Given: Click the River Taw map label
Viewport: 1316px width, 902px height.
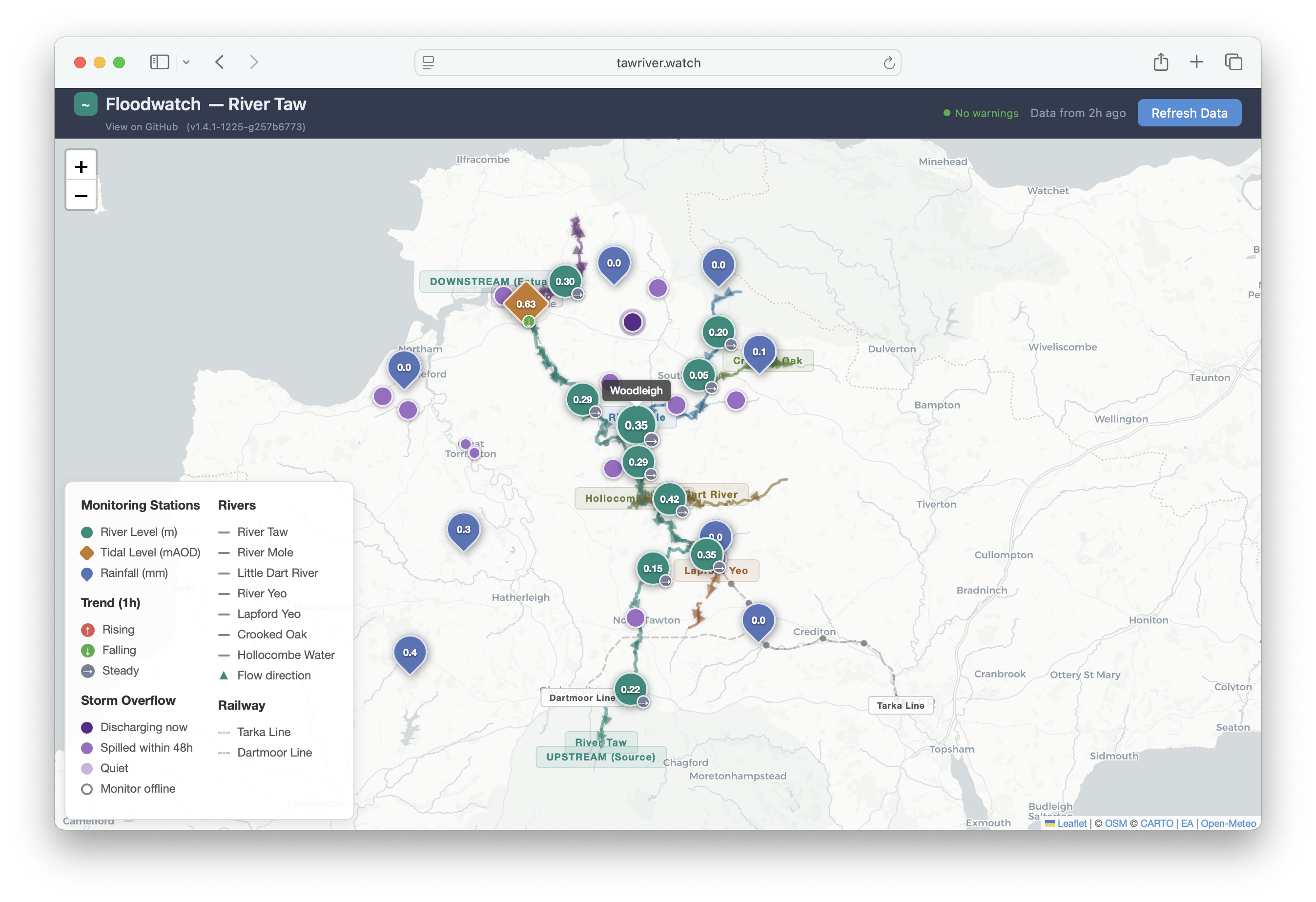Looking at the screenshot, I should click(x=600, y=742).
